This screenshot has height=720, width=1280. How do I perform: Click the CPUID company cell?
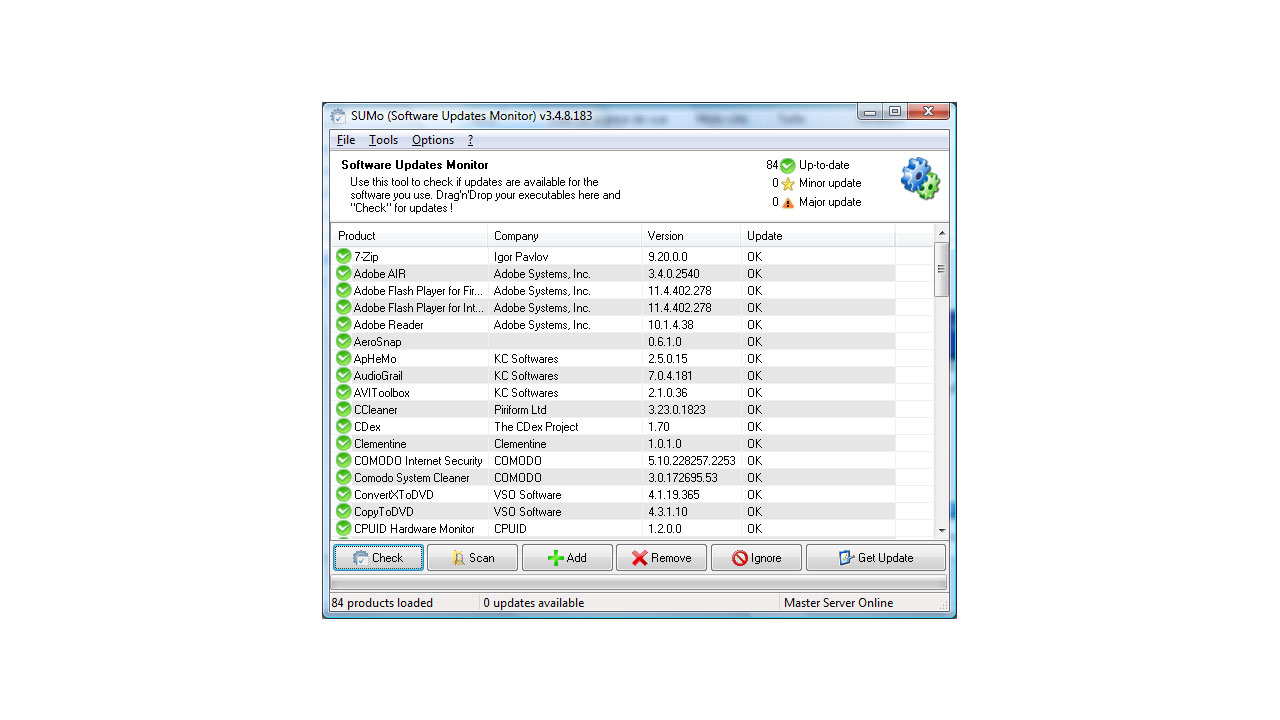(x=510, y=529)
